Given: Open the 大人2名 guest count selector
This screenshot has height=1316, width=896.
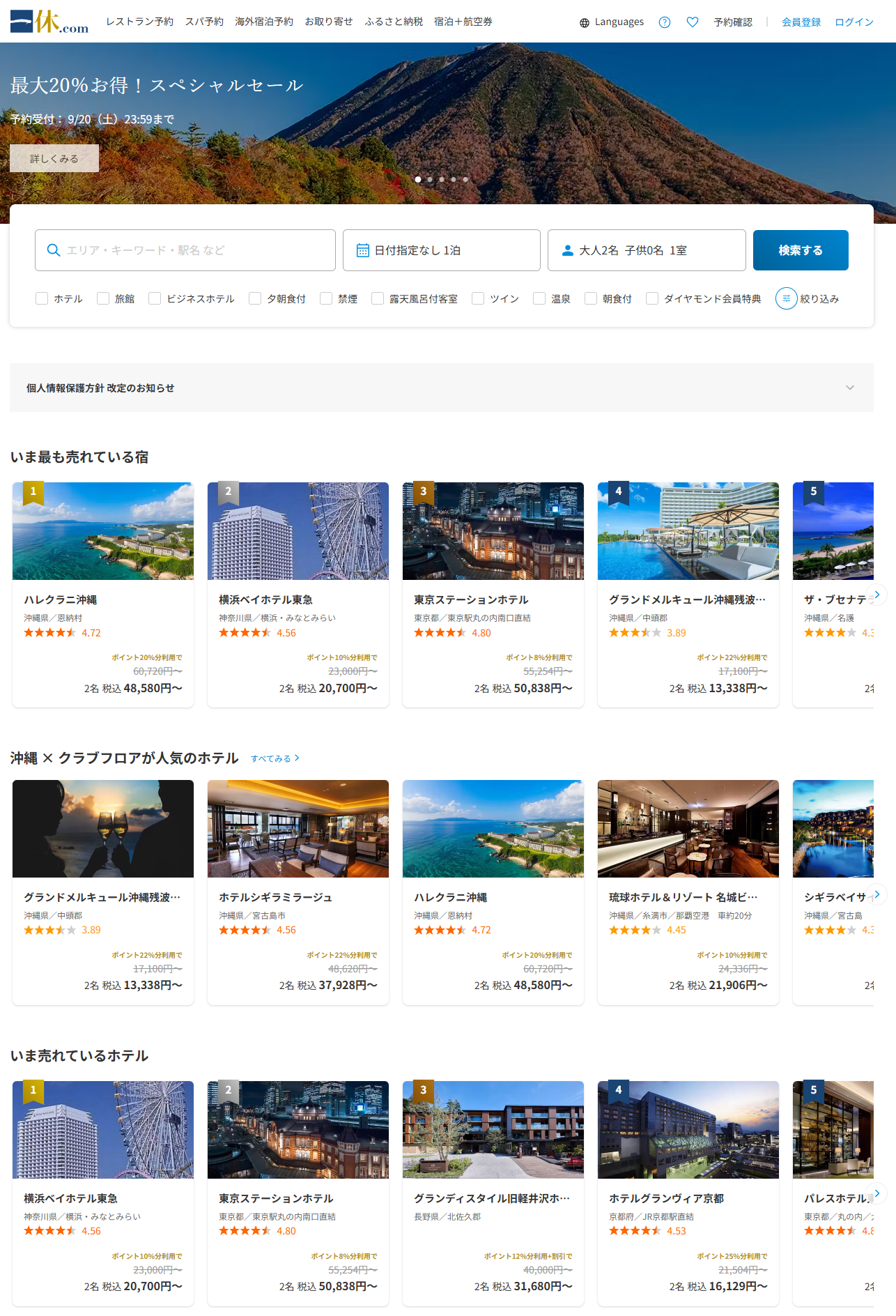Looking at the screenshot, I should (x=646, y=250).
